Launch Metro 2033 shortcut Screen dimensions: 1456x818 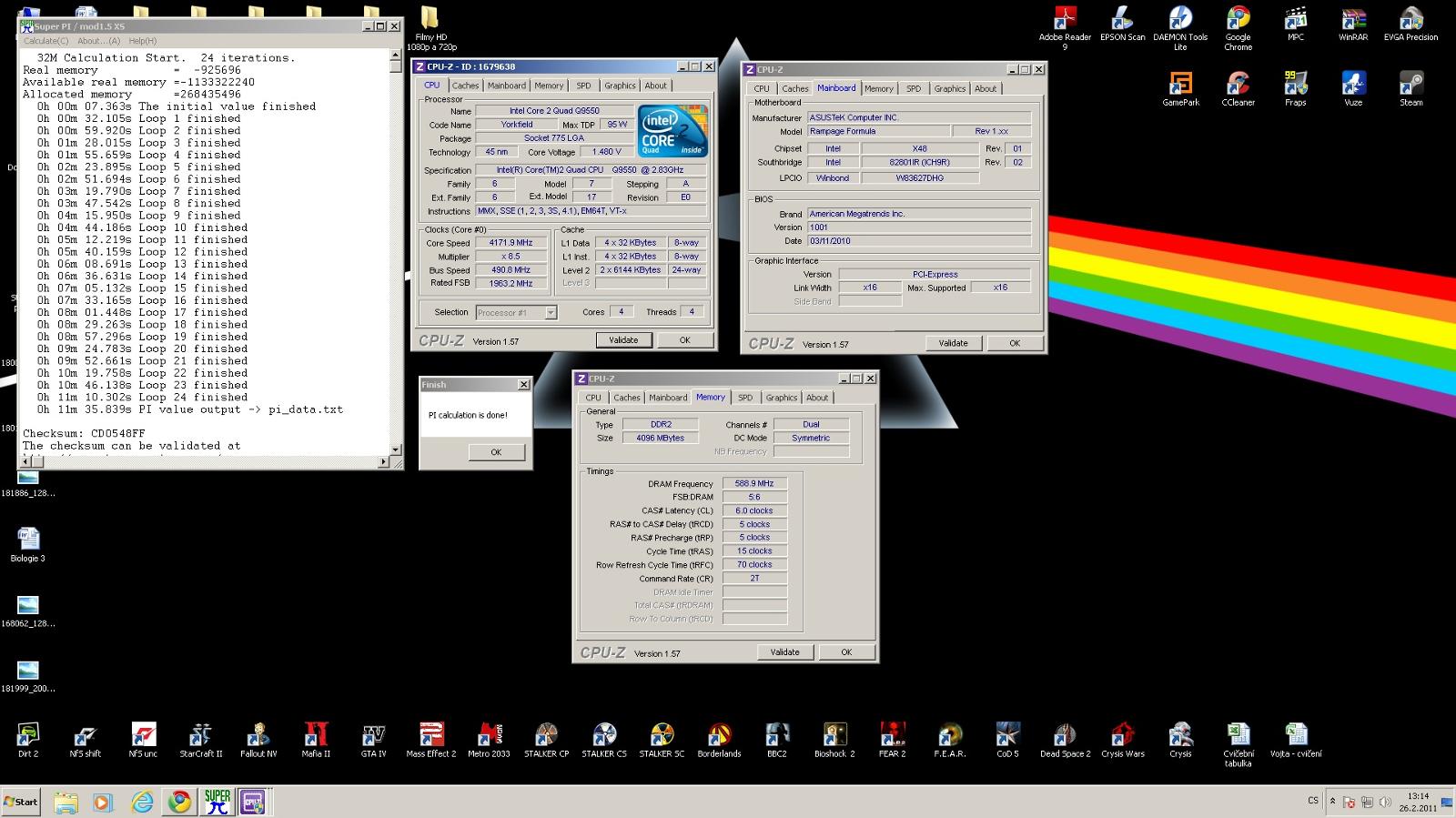click(x=489, y=740)
